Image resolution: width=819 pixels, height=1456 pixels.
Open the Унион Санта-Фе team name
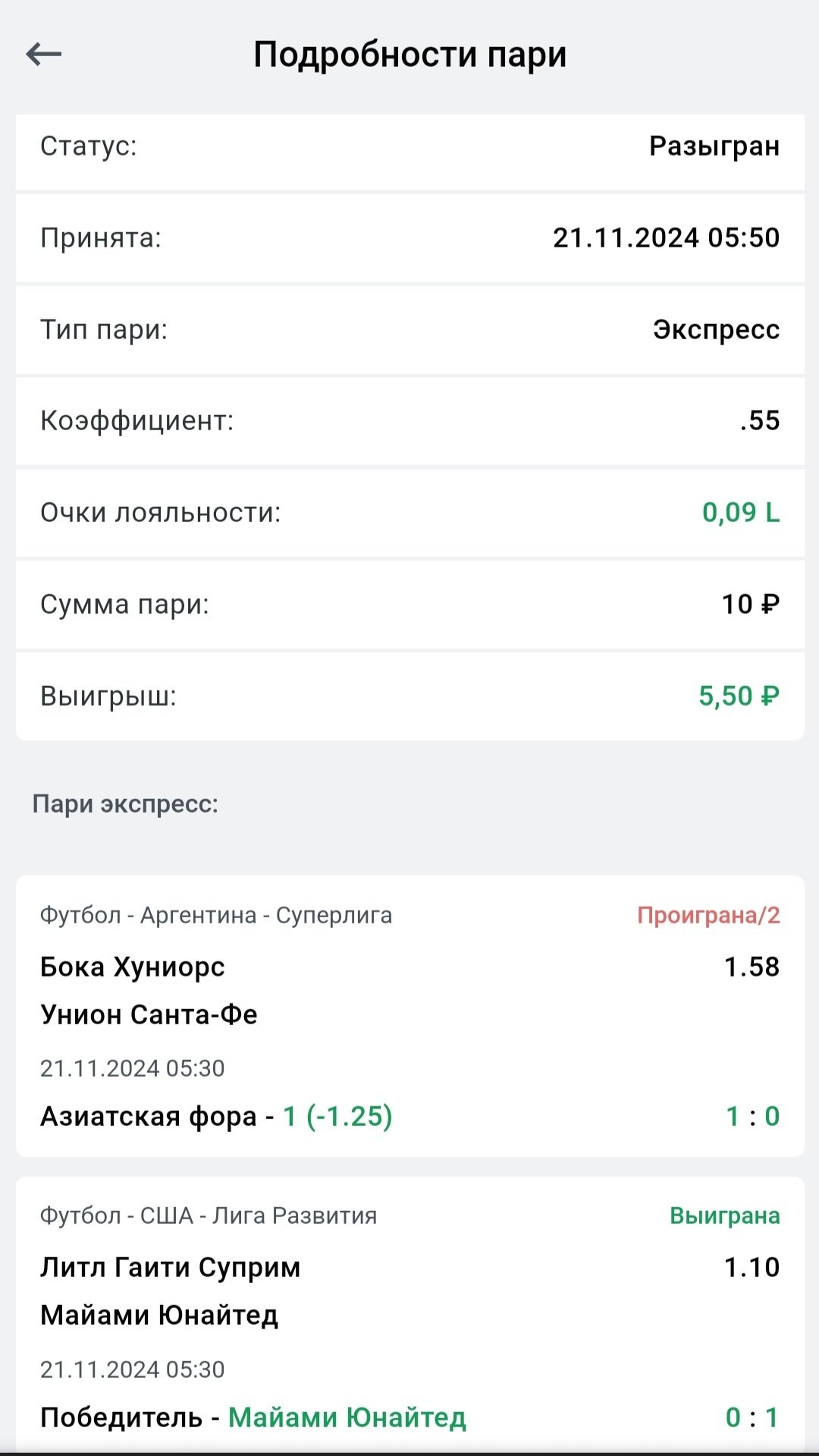(149, 1015)
